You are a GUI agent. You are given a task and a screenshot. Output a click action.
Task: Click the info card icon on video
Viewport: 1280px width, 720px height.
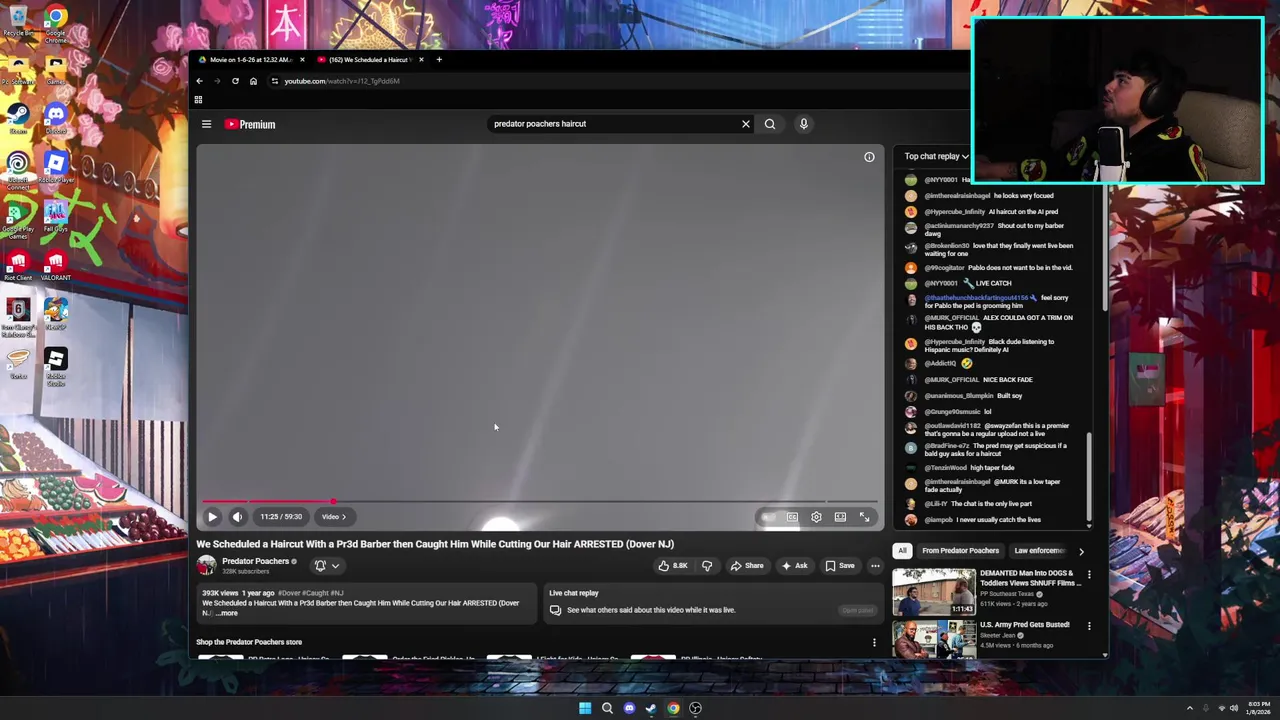click(869, 157)
